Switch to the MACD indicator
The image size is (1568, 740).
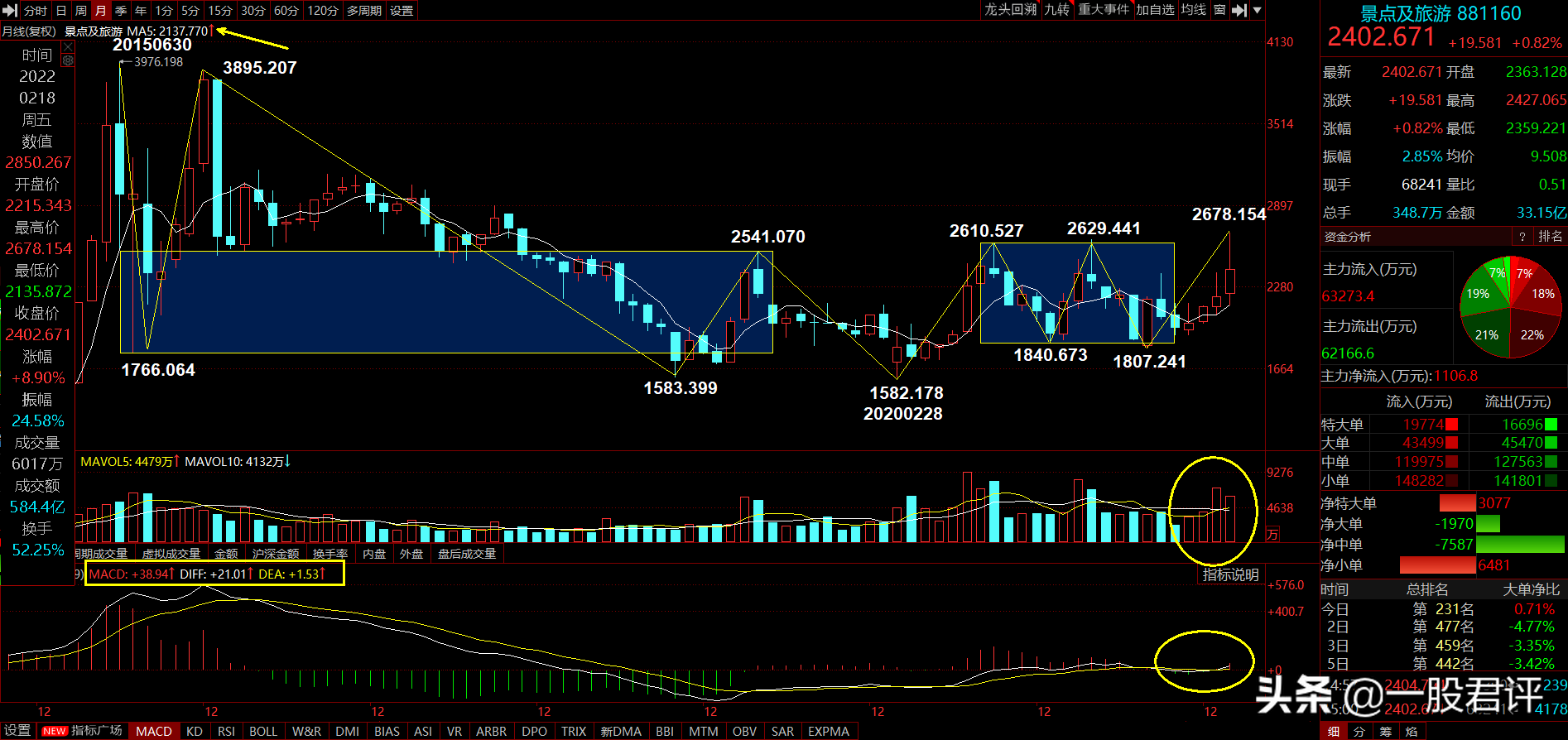click(x=154, y=731)
